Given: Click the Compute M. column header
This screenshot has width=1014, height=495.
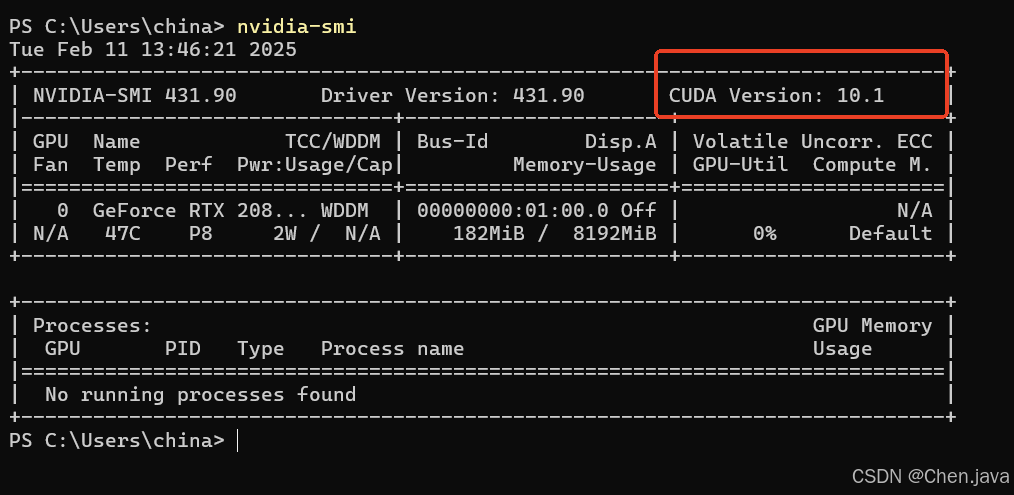Looking at the screenshot, I should (872, 165).
